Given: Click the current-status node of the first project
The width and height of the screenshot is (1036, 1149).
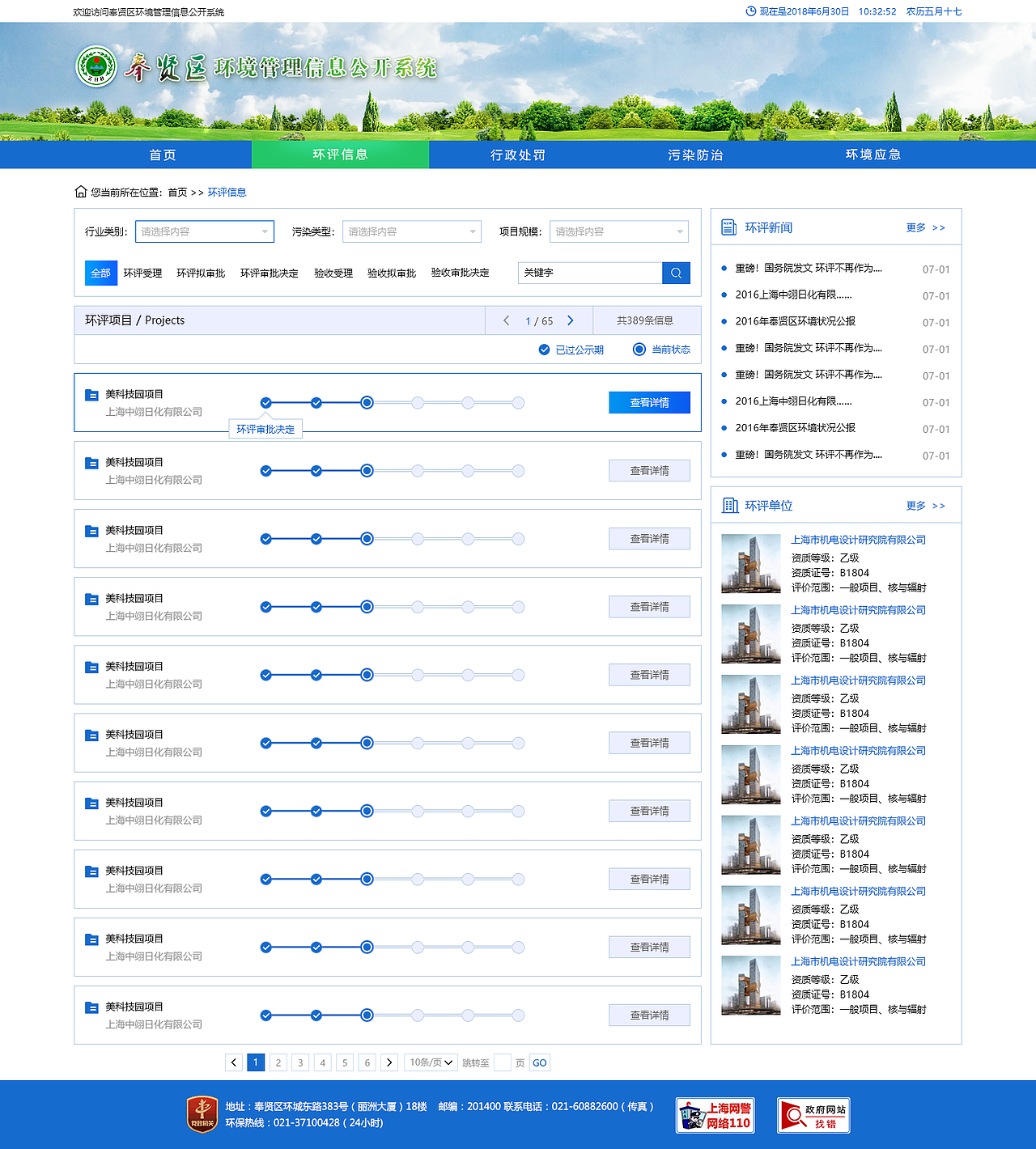Looking at the screenshot, I should tap(367, 403).
